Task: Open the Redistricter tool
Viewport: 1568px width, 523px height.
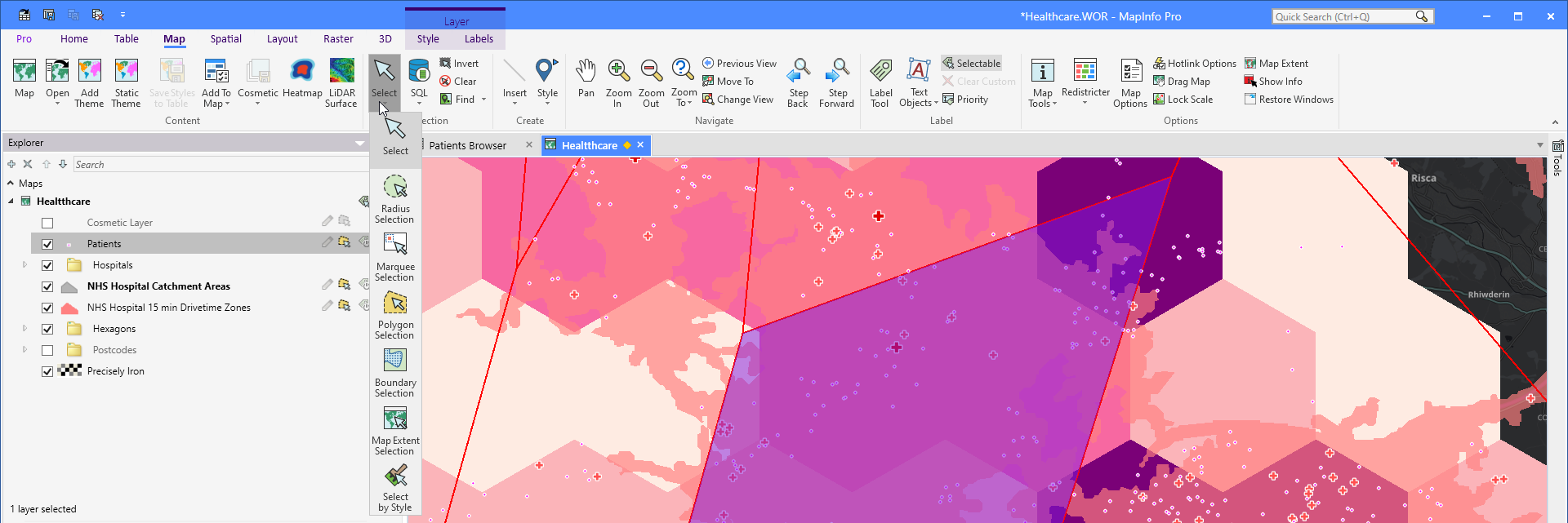Action: (x=1085, y=82)
